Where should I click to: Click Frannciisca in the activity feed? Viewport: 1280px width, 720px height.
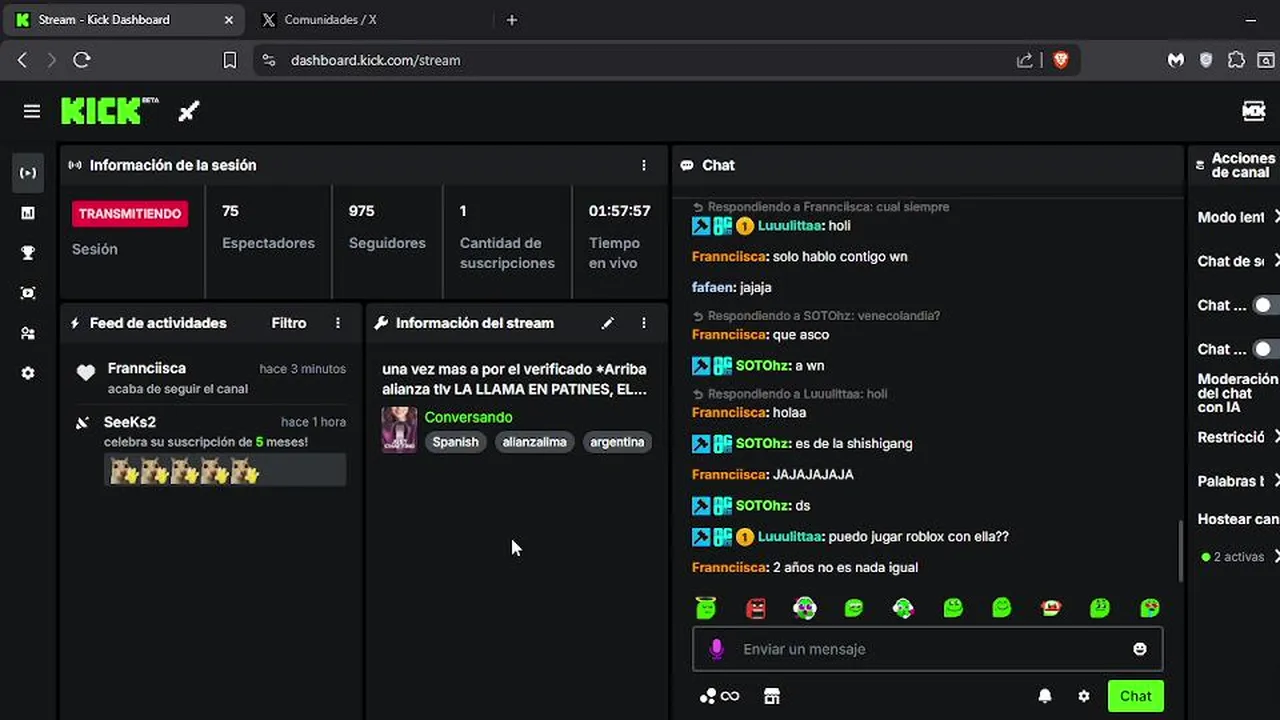(147, 368)
